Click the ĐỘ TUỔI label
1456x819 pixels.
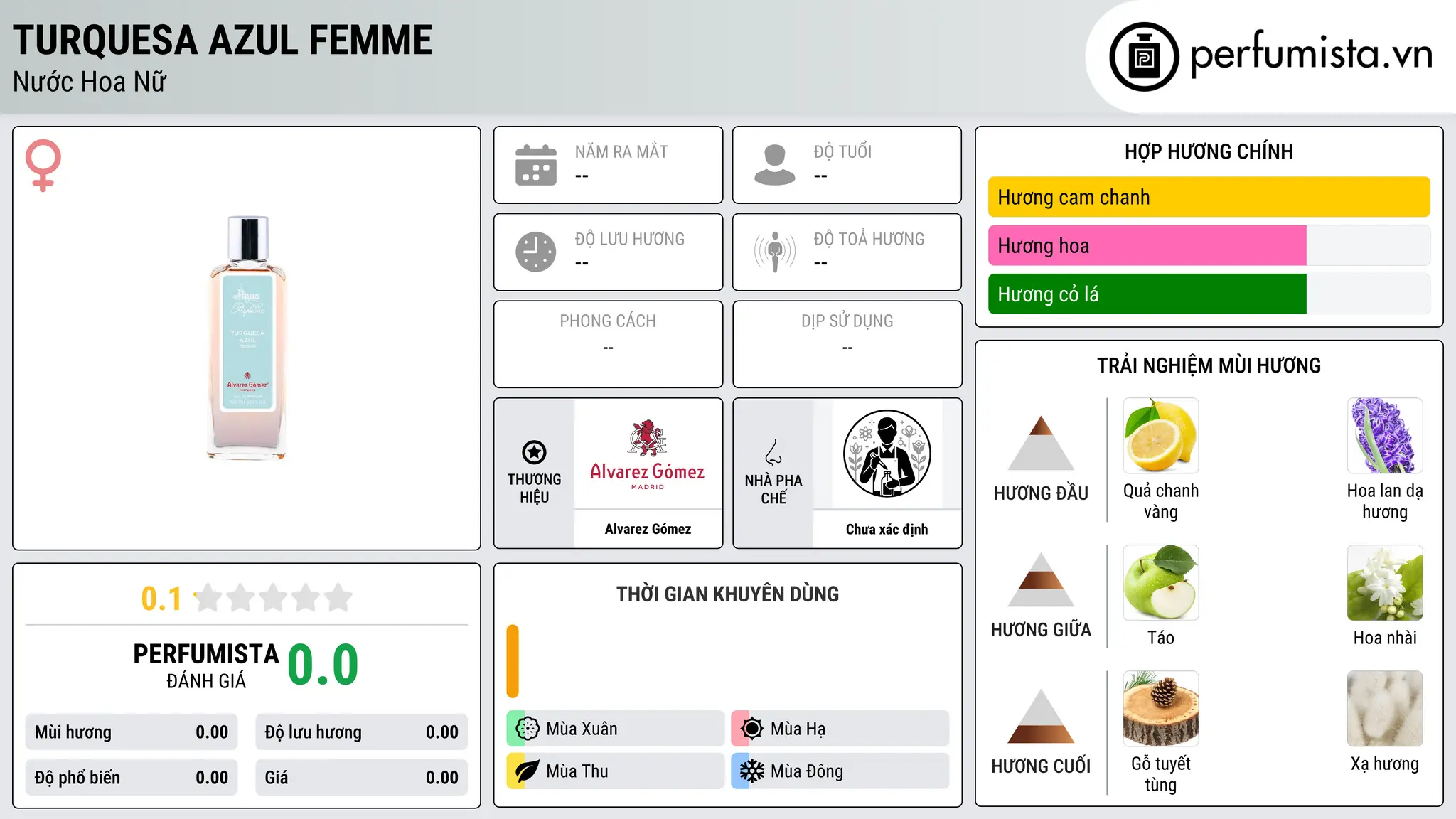(842, 151)
